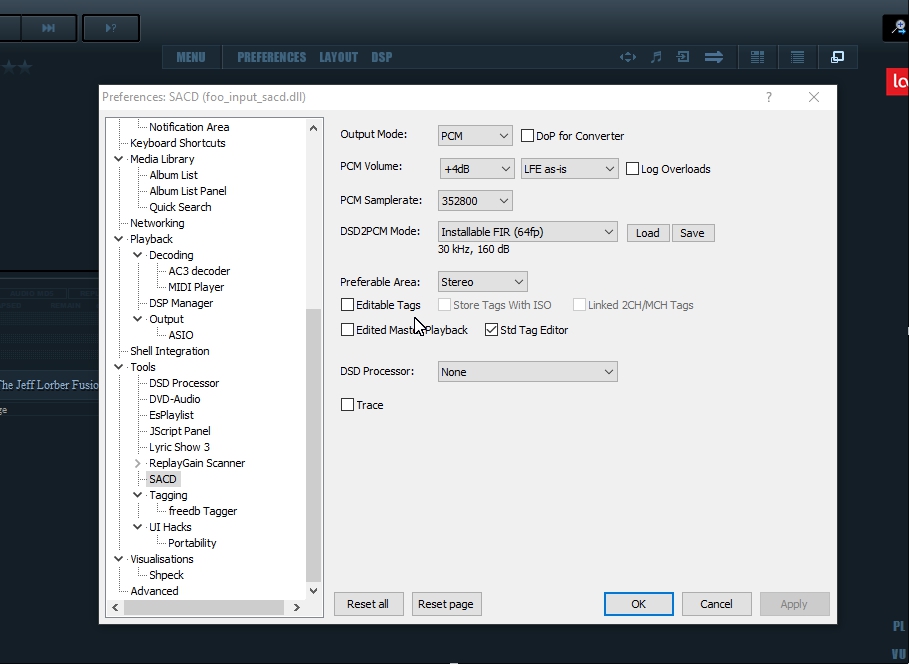
Task: Click the random playback button
Action: pos(110,28)
